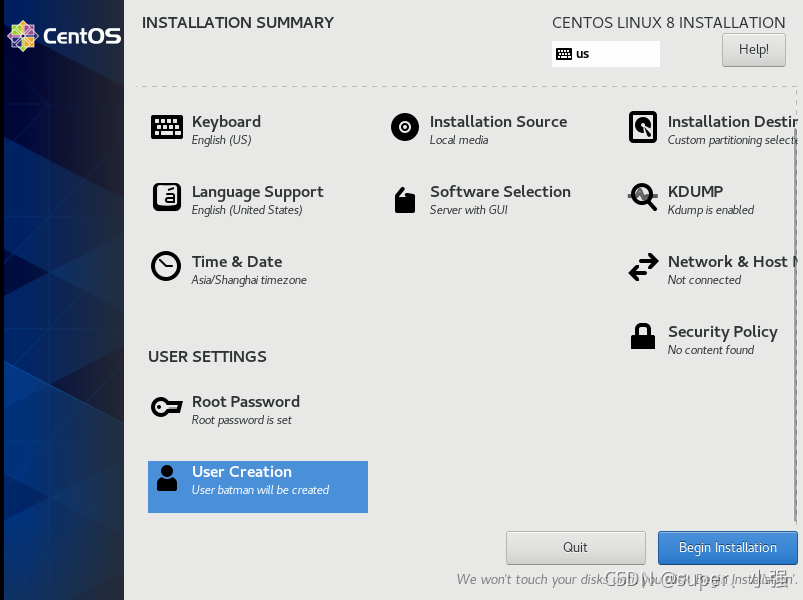The height and width of the screenshot is (600, 803).
Task: Click the Security Policy lock icon
Action: click(643, 336)
